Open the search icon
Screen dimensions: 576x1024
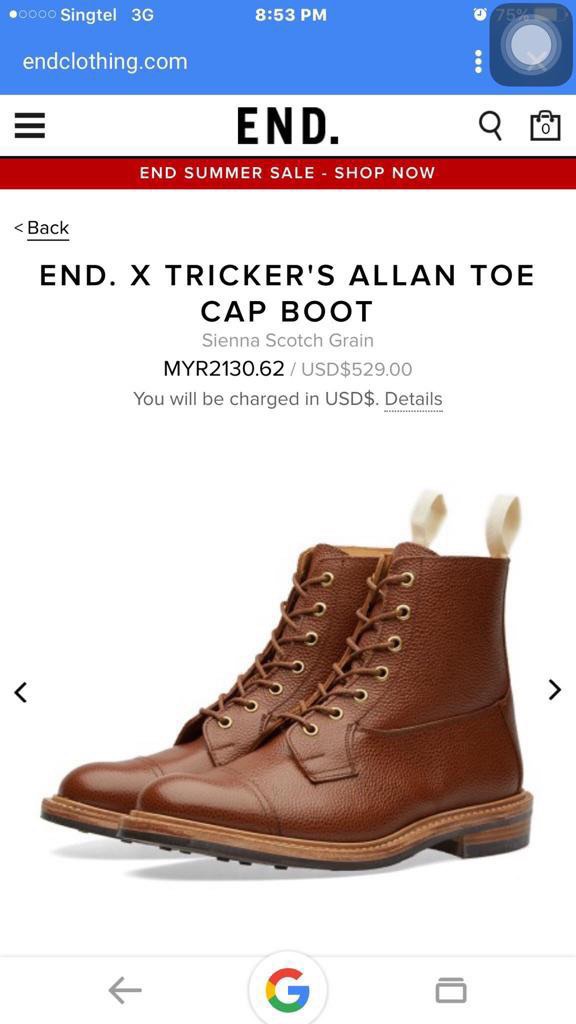point(490,126)
